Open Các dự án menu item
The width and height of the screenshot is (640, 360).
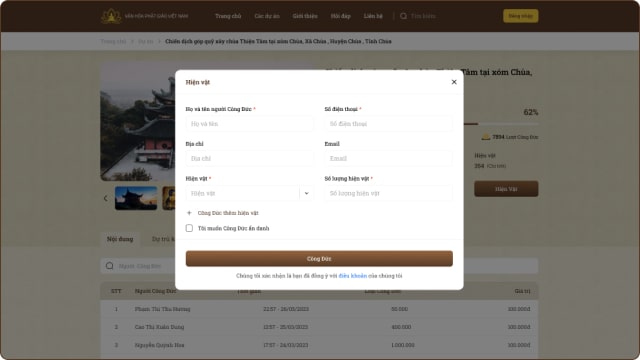[x=267, y=16]
